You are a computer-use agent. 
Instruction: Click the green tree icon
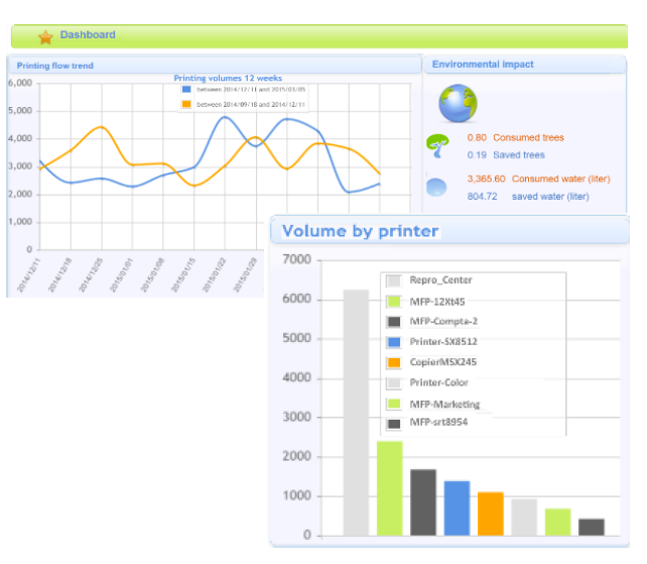tap(438, 146)
